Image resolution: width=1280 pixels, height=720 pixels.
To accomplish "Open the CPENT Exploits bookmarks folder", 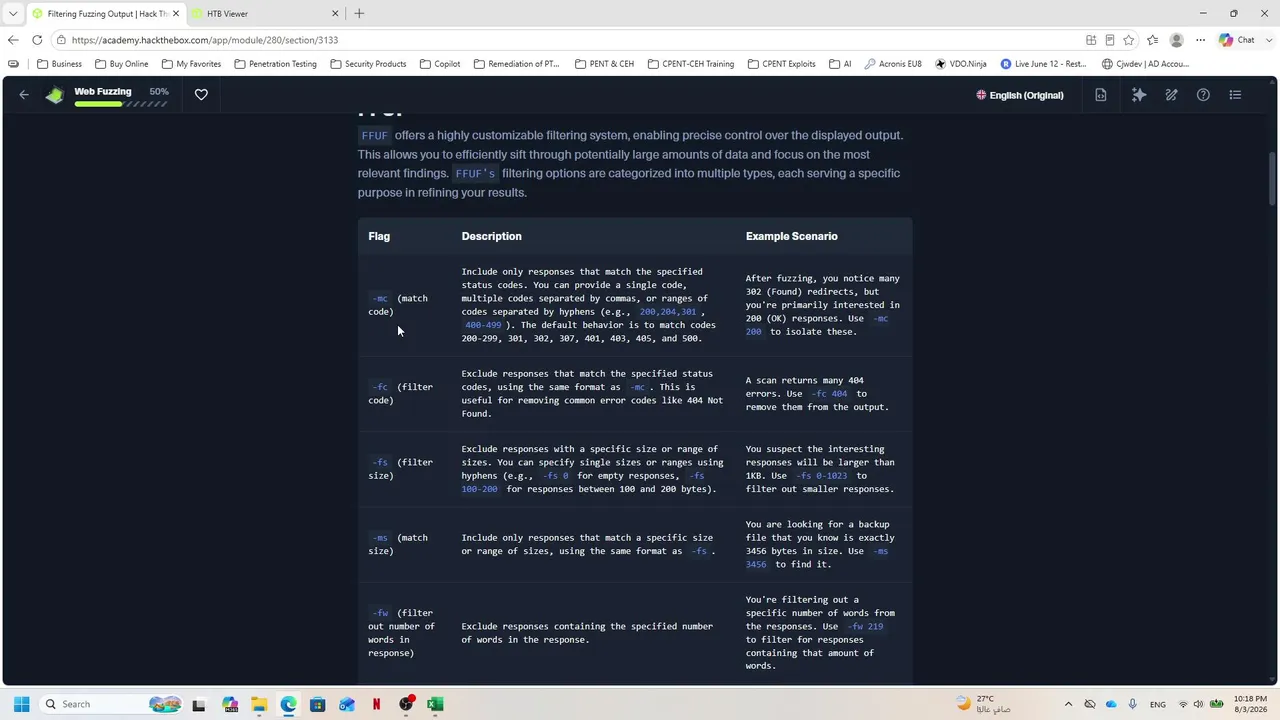I will (x=782, y=64).
